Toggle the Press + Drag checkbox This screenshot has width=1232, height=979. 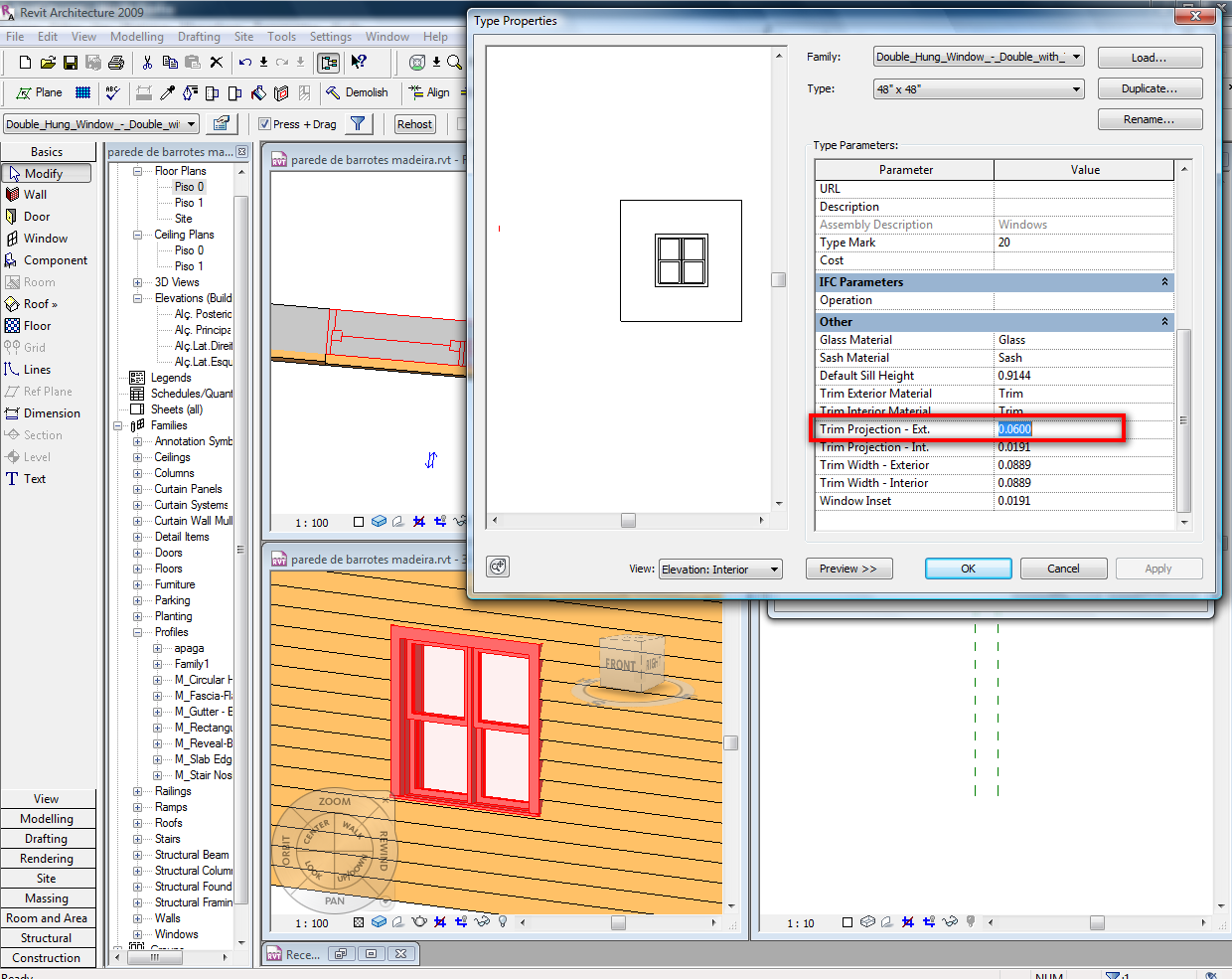tap(264, 124)
